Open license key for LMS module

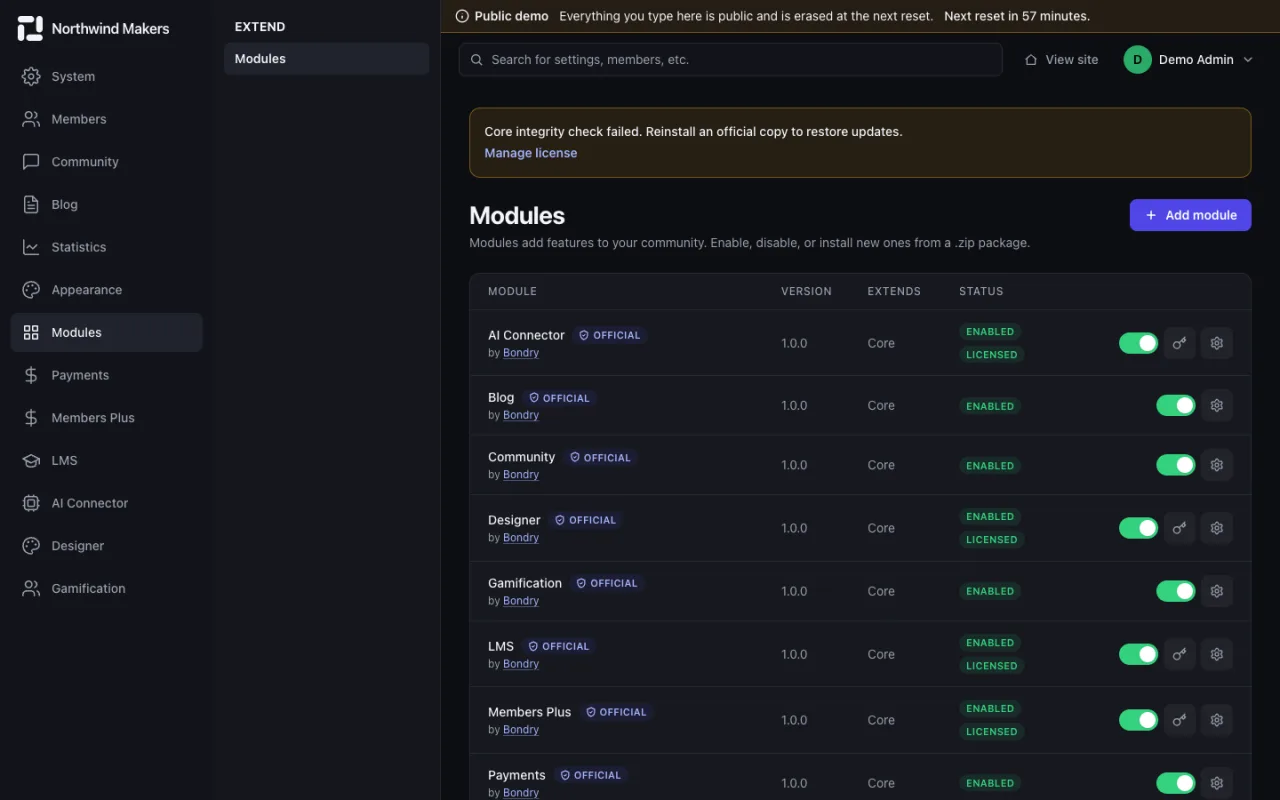pyautogui.click(x=1180, y=654)
